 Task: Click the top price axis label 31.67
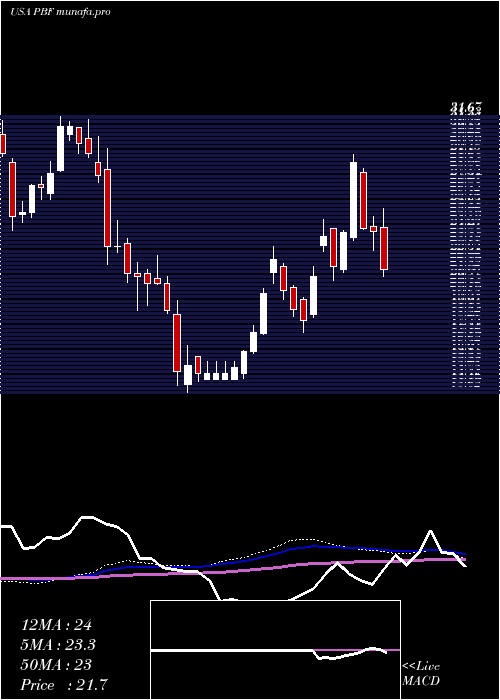point(466,107)
